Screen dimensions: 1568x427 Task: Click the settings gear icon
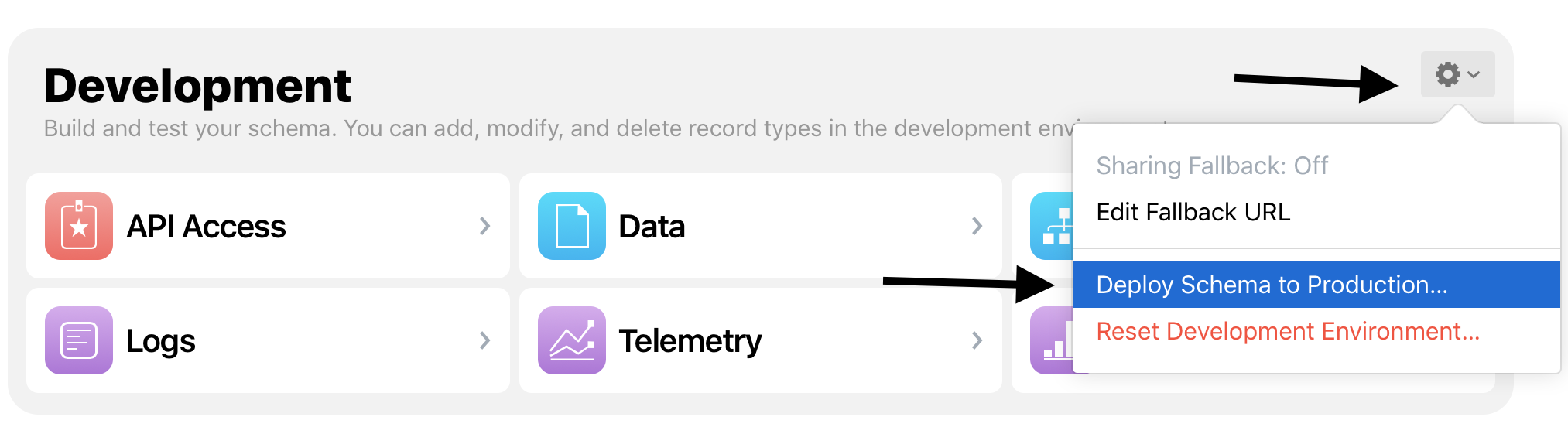[x=1448, y=74]
